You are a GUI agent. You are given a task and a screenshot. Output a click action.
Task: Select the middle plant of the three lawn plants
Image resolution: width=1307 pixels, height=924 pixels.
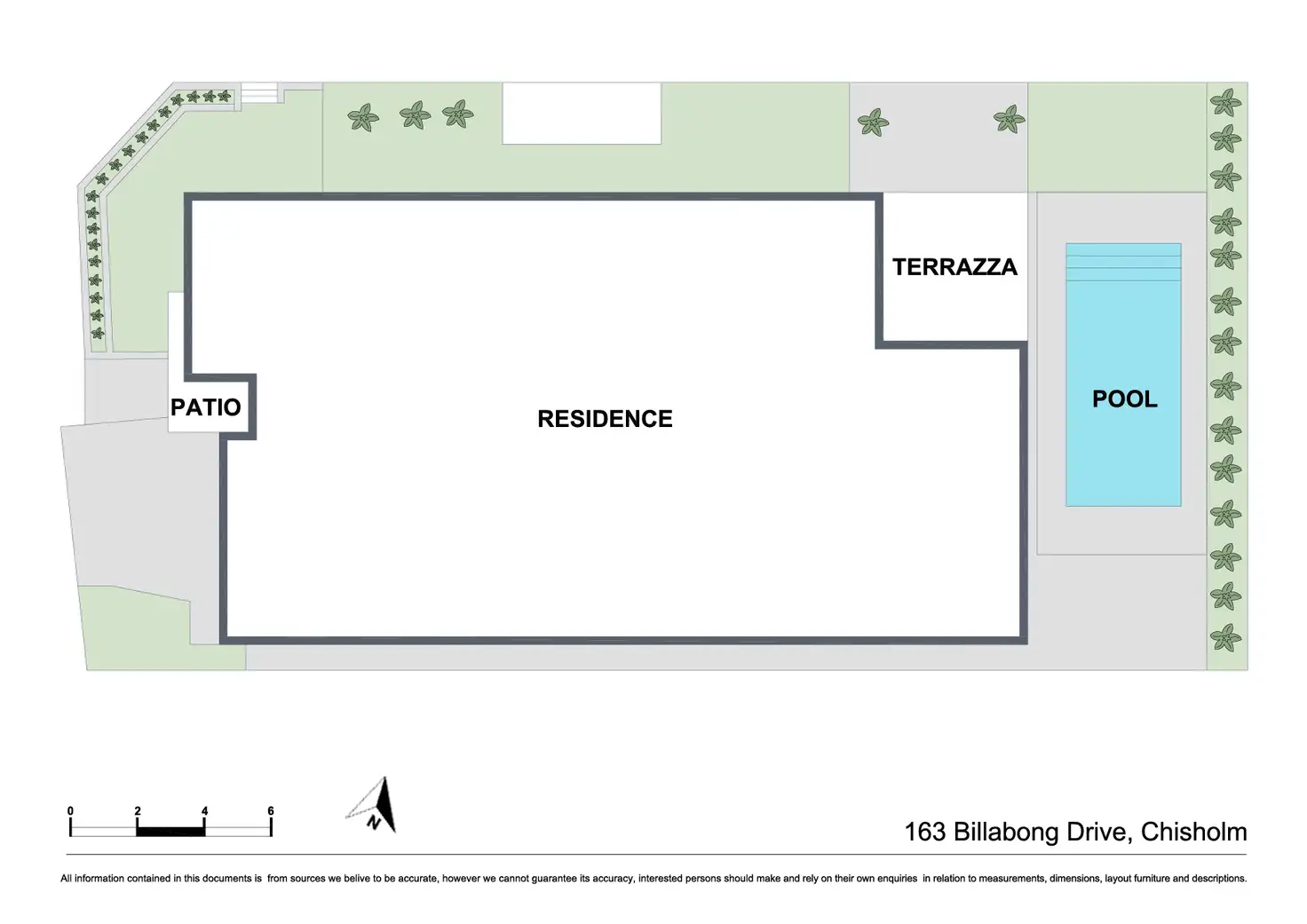point(415,115)
